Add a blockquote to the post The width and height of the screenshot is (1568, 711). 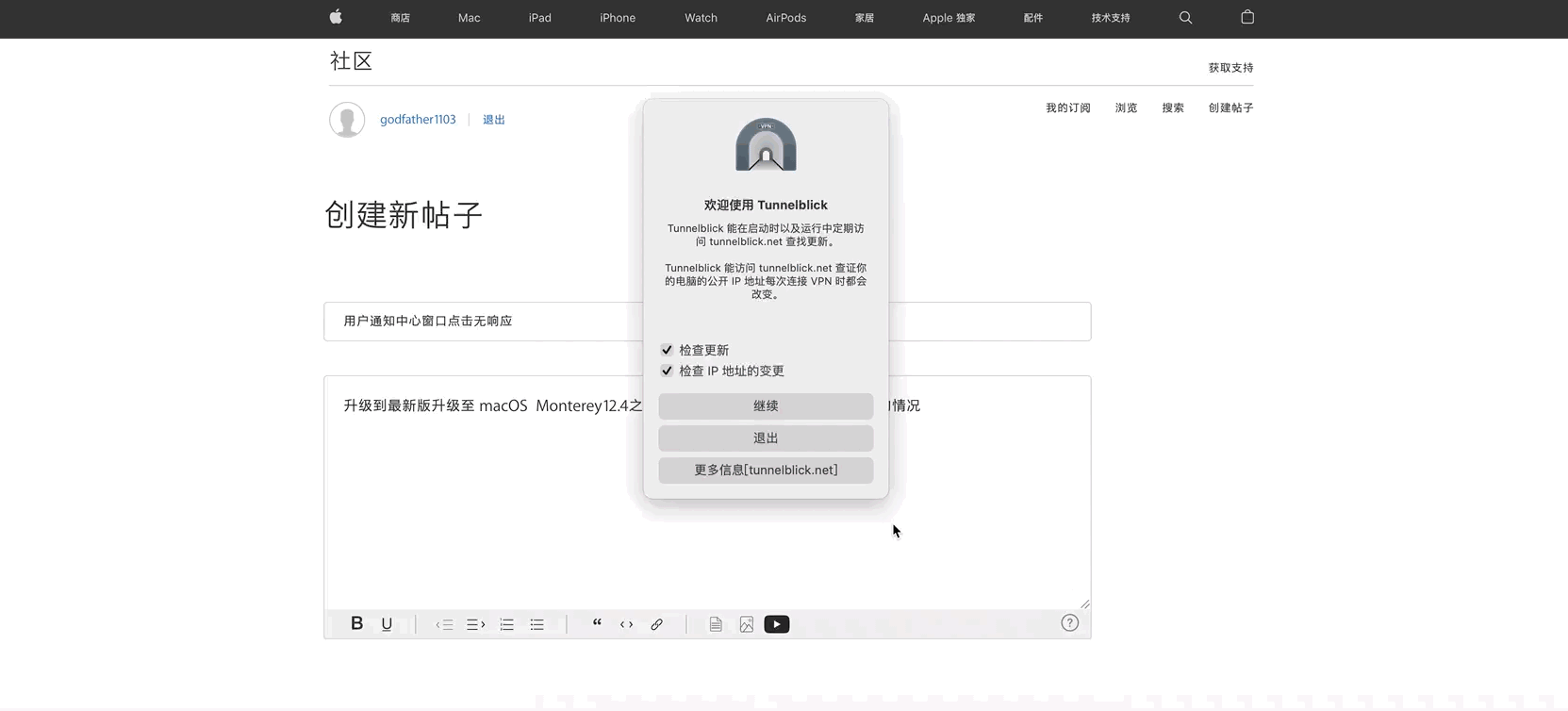[x=597, y=623]
